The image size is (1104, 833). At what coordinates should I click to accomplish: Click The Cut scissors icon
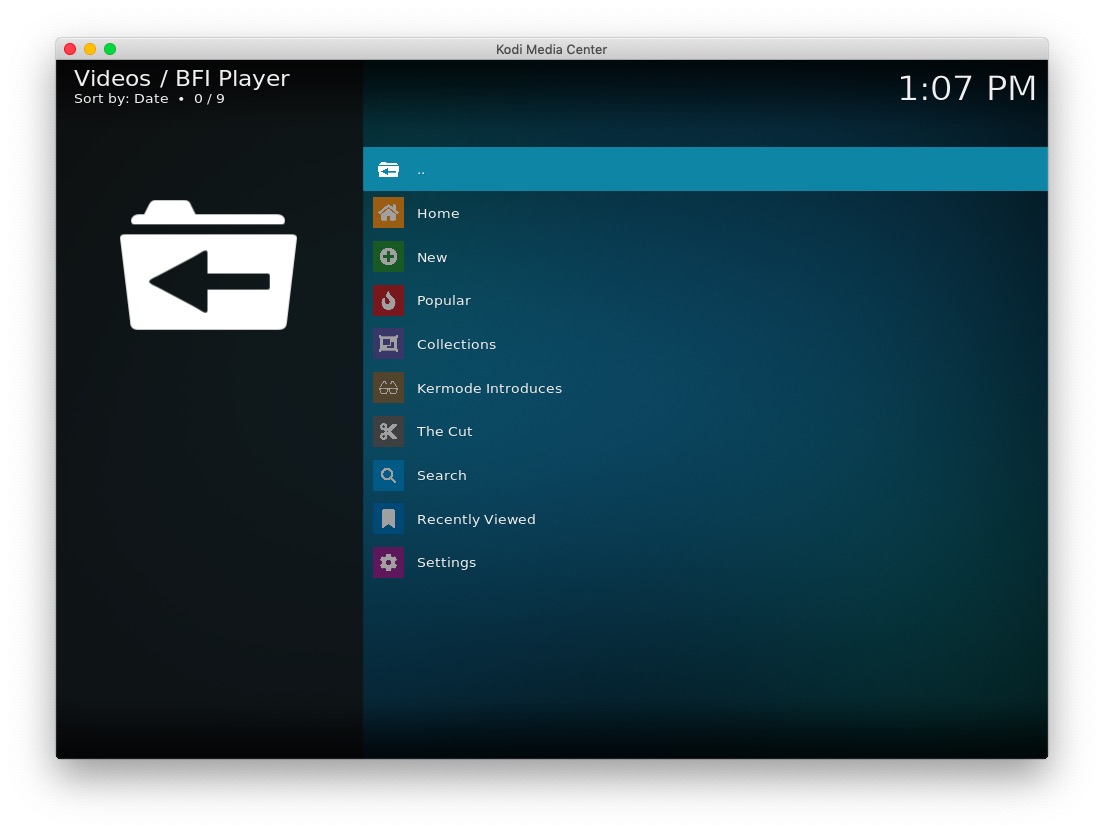[x=388, y=431]
